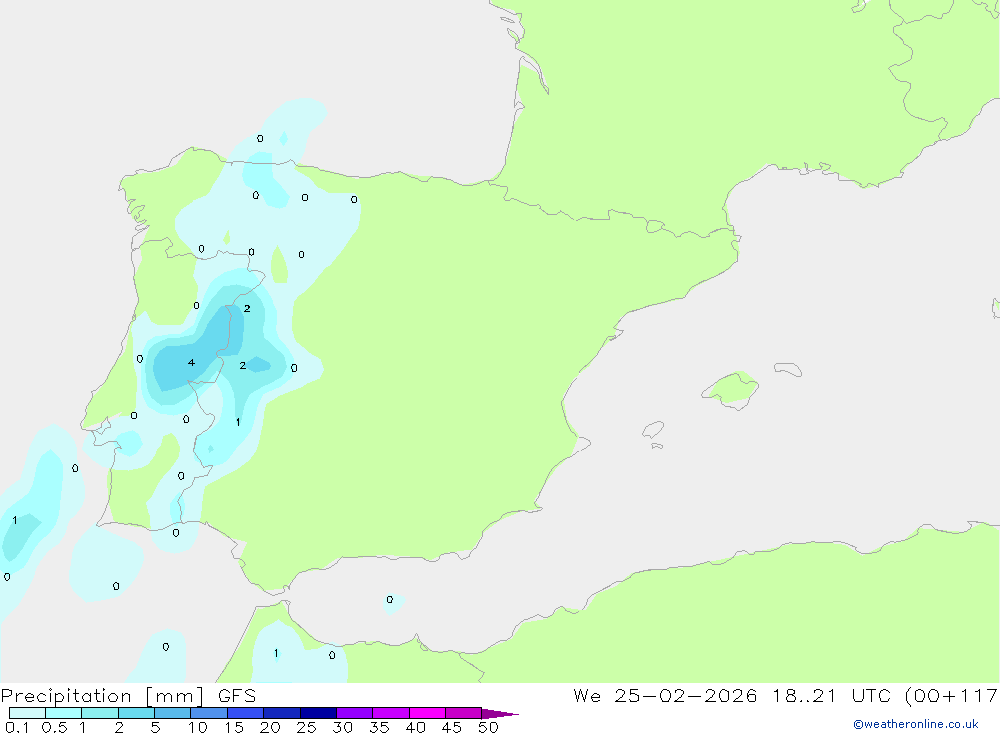Click legend label '35'

point(379,727)
